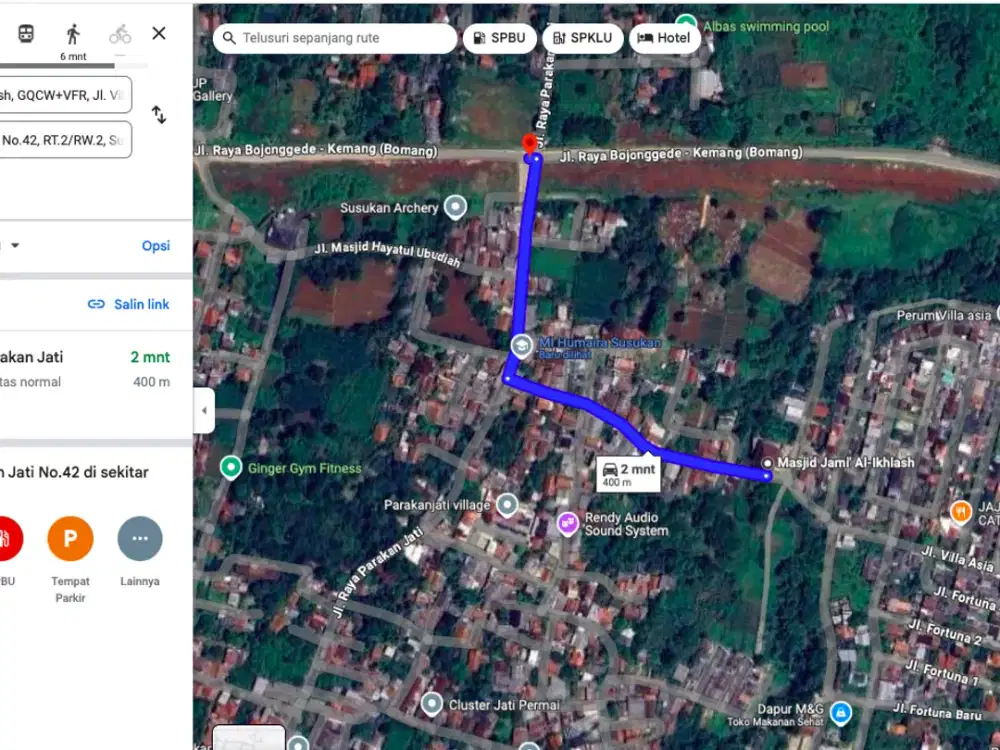
Task: Select the Rendy Audio Sound System pin
Action: (x=567, y=523)
